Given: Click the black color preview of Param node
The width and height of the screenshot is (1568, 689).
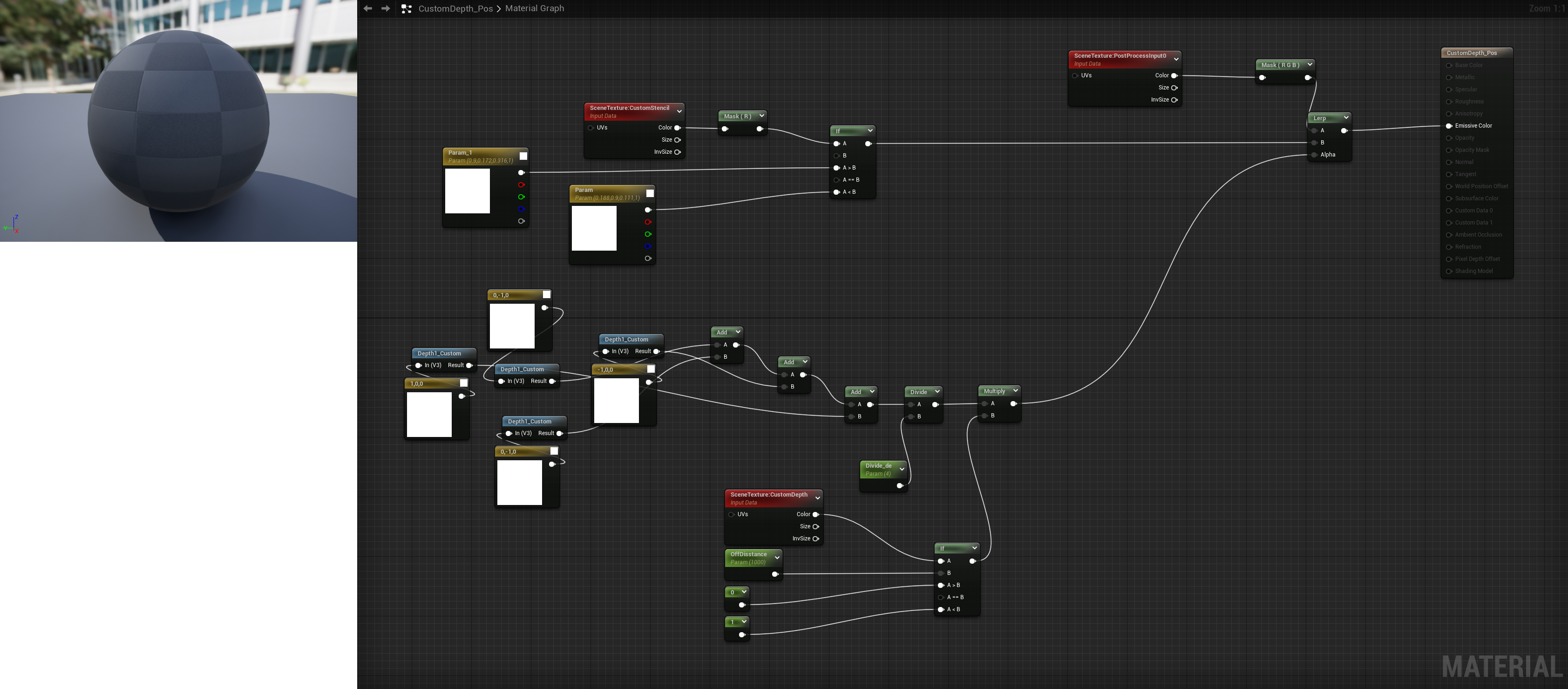Looking at the screenshot, I should 593,228.
